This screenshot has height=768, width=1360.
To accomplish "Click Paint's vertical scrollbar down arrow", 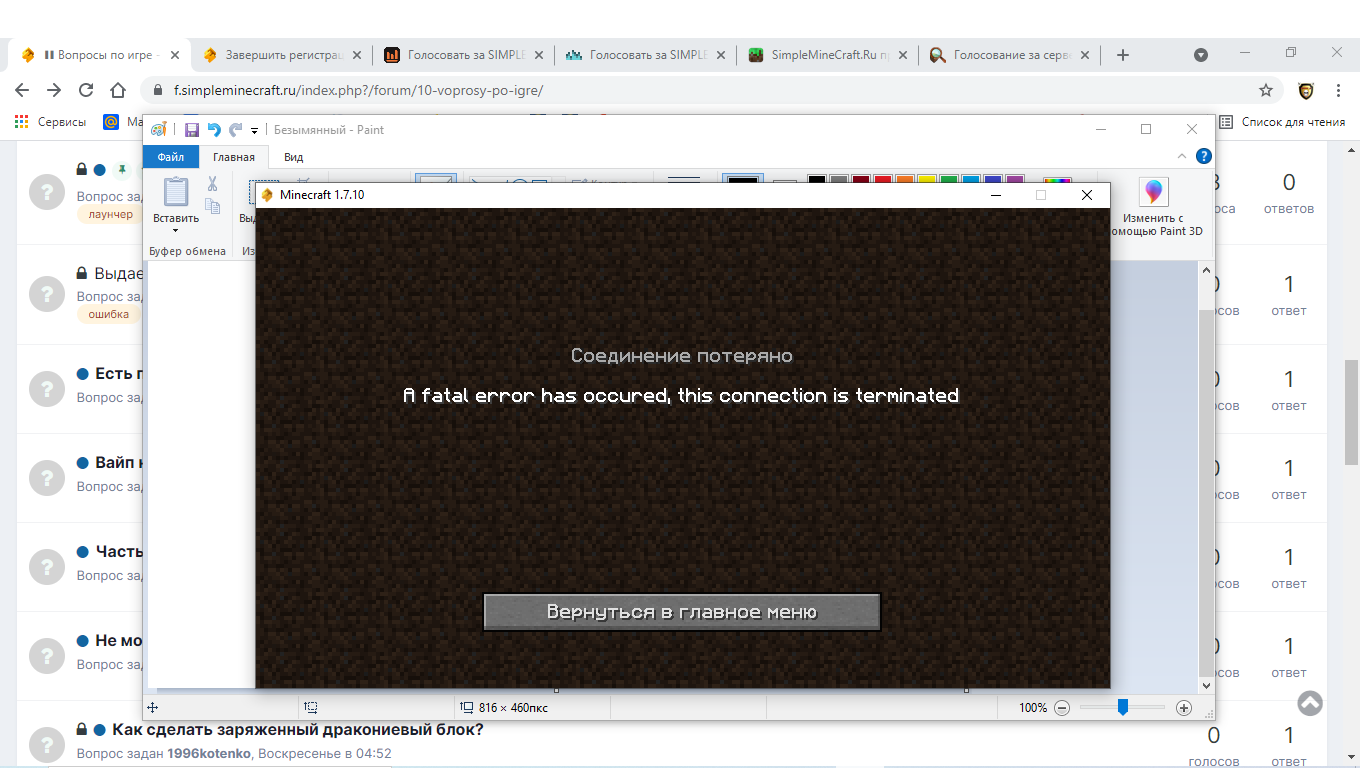I will [x=1206, y=685].
